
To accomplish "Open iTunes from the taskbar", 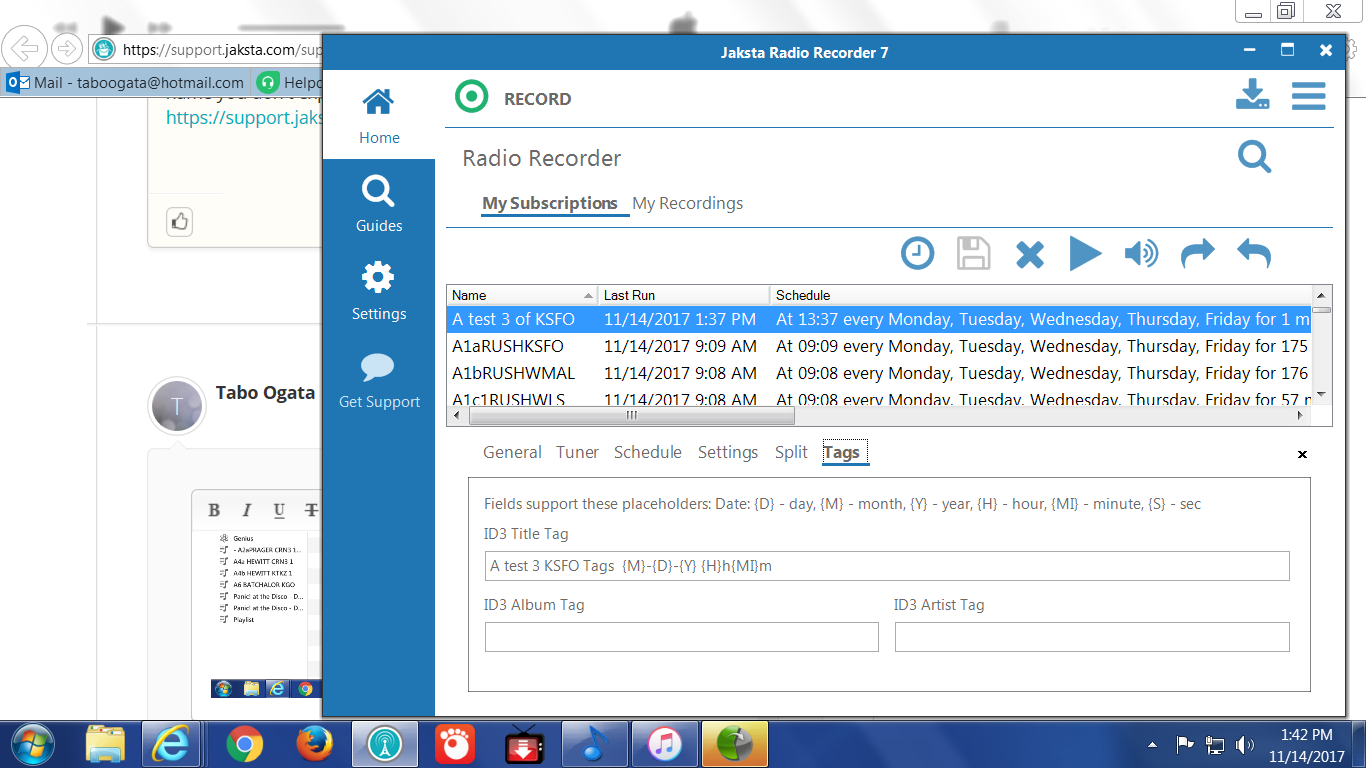I will pos(664,744).
